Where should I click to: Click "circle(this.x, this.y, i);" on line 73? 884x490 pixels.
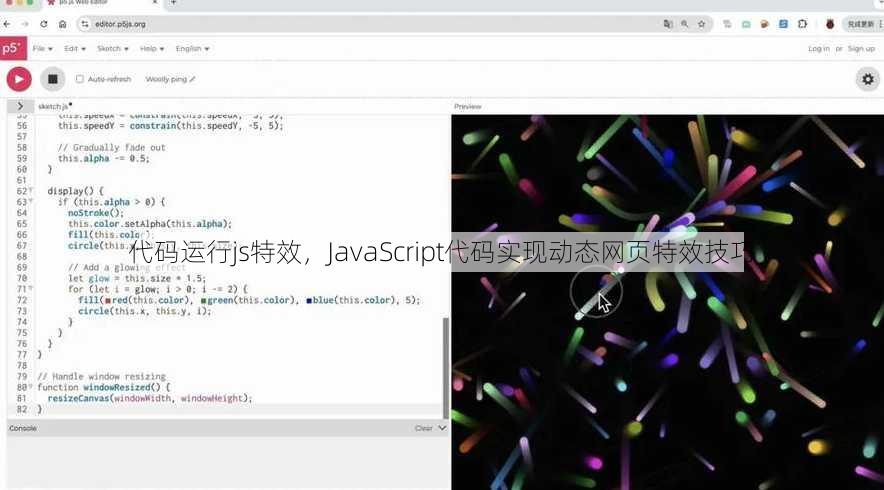[x=144, y=311]
